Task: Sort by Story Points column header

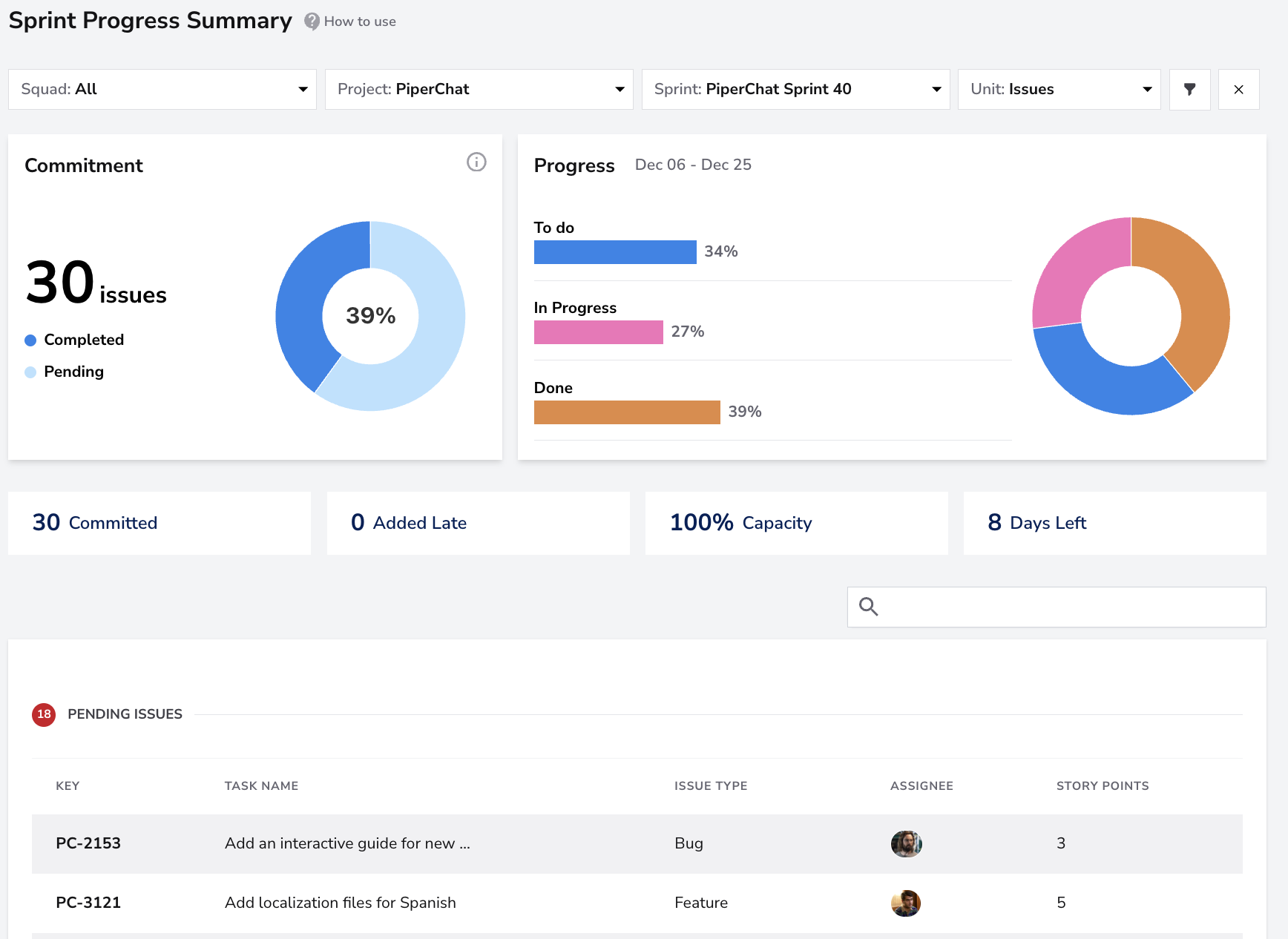Action: [x=1103, y=785]
